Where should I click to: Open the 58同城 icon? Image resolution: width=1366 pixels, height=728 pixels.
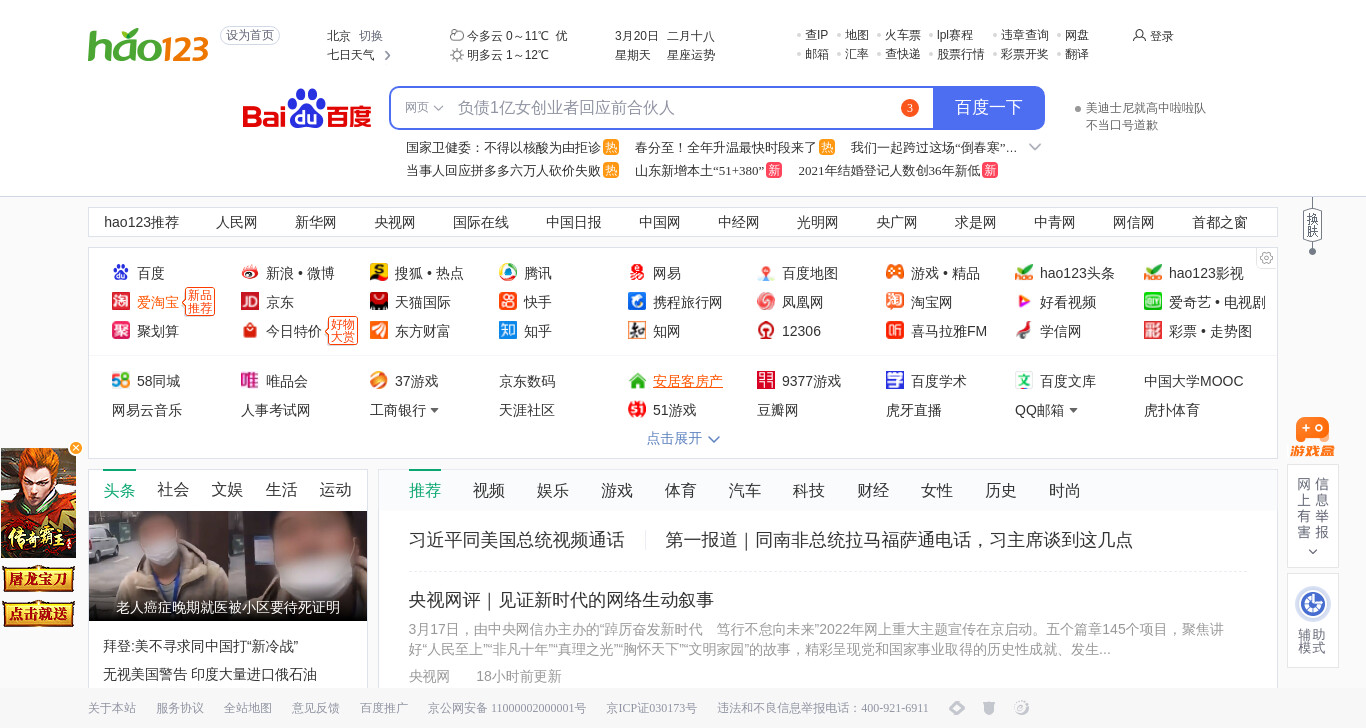click(121, 381)
